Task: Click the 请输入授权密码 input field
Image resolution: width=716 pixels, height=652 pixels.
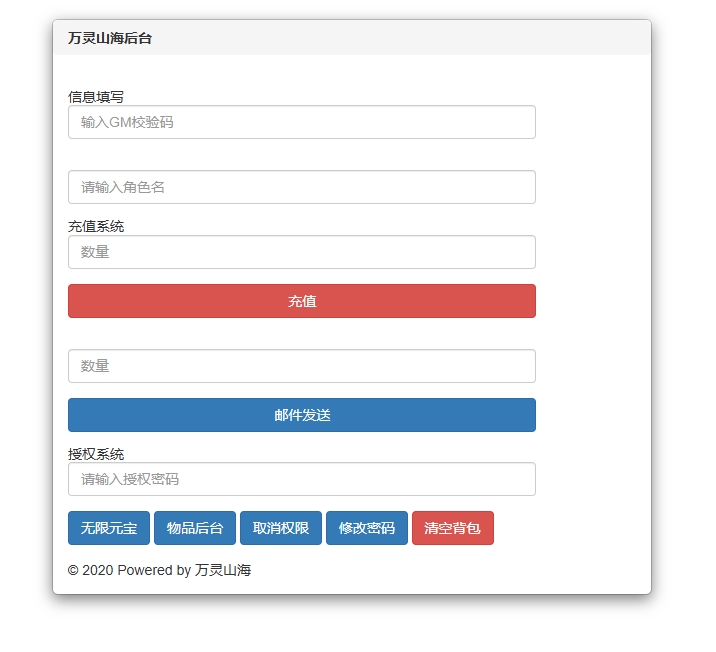Action: coord(302,479)
